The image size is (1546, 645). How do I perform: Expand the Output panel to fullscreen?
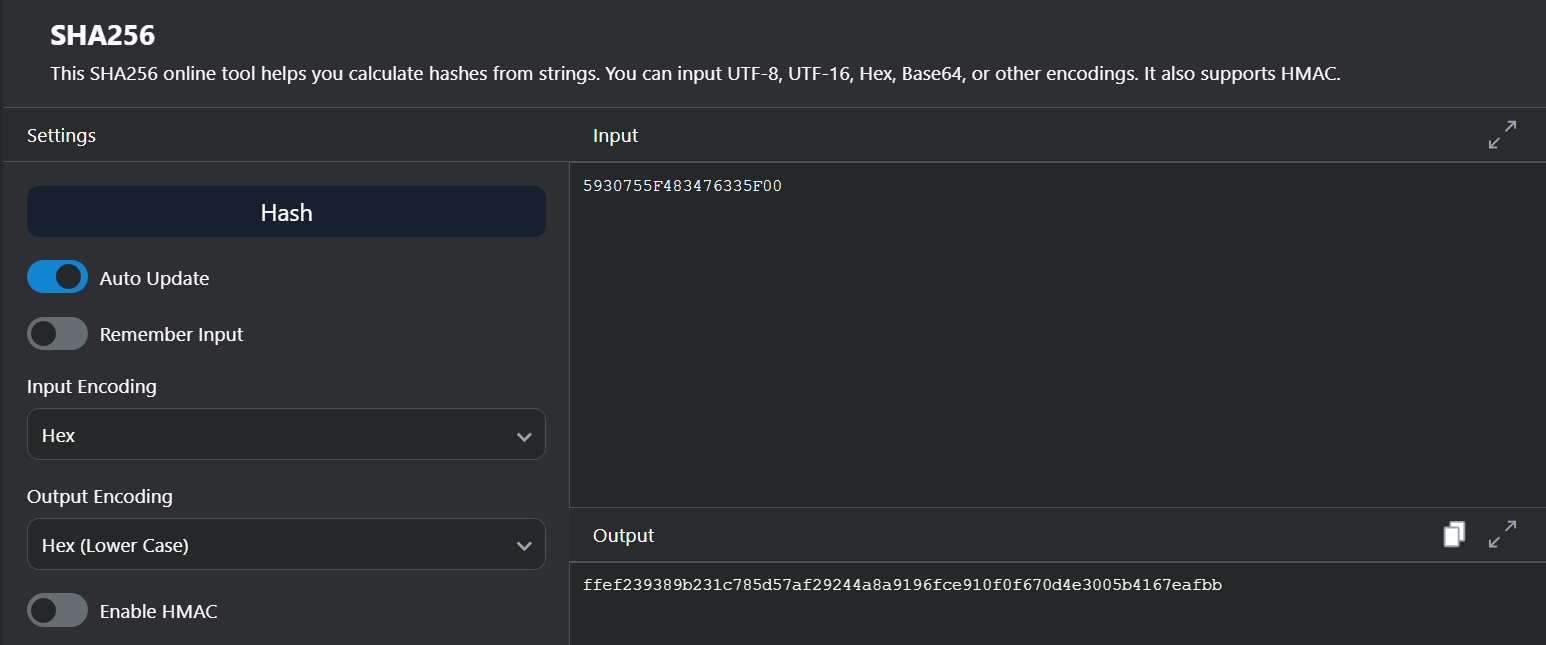coord(1502,535)
